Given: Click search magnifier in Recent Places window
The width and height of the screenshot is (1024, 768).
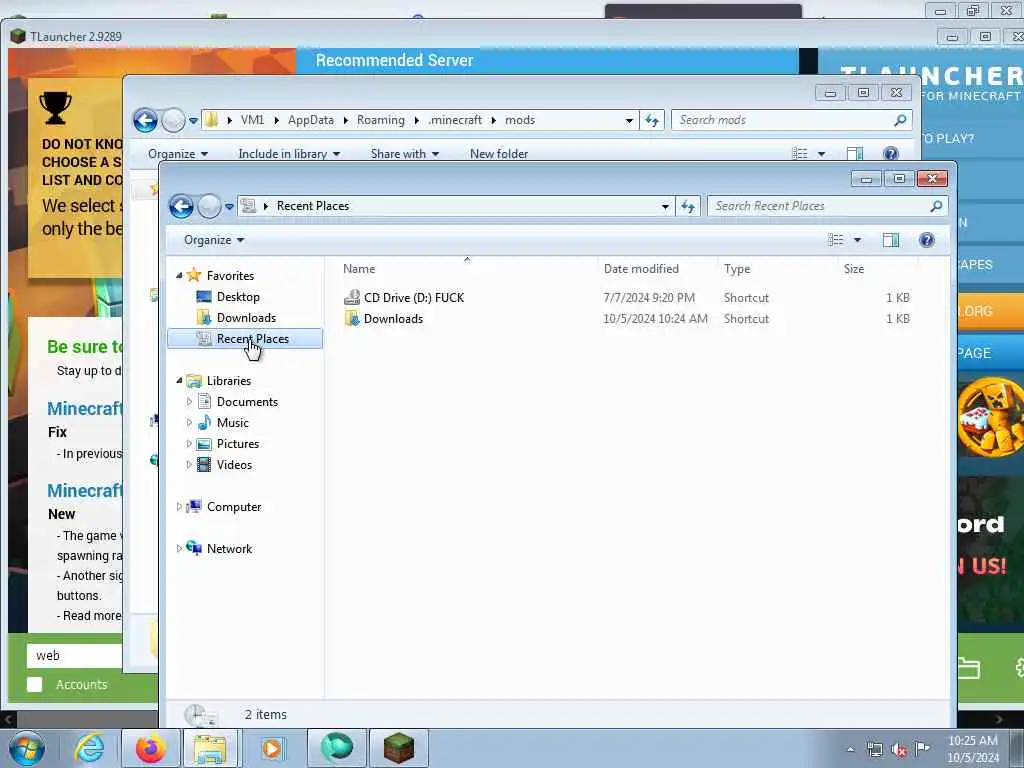Looking at the screenshot, I should click(x=936, y=206).
